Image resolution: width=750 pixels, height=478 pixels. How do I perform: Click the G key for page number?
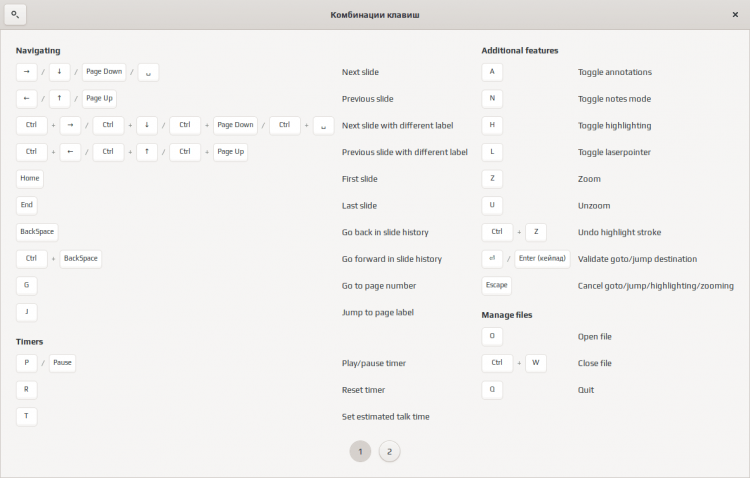click(x=27, y=285)
